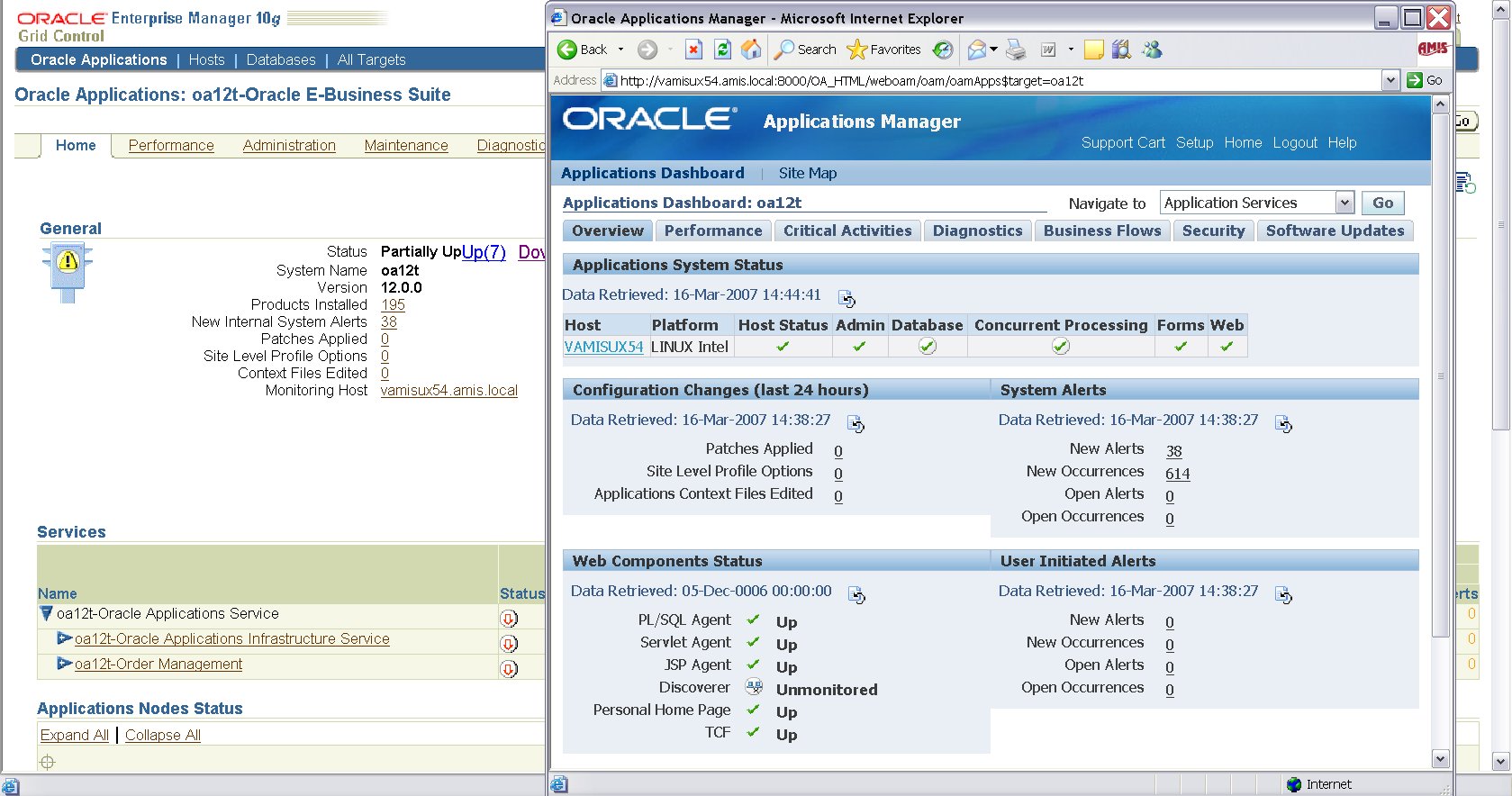Click Collapse All in Applications Nodes Status
Viewport: 1512px width, 796px height.
point(163,735)
